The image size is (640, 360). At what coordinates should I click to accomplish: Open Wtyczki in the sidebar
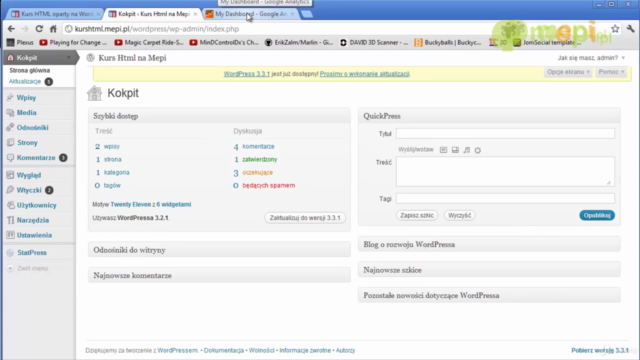29,190
